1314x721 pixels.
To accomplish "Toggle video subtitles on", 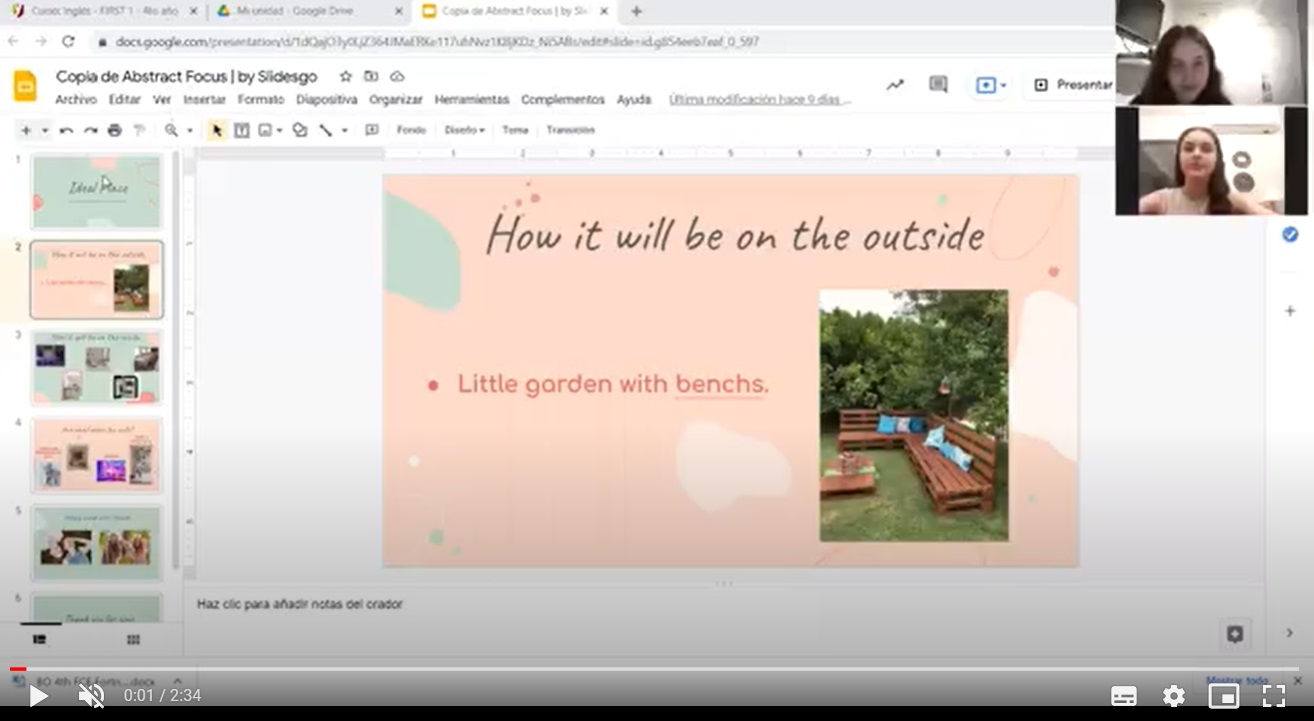I will (1124, 696).
